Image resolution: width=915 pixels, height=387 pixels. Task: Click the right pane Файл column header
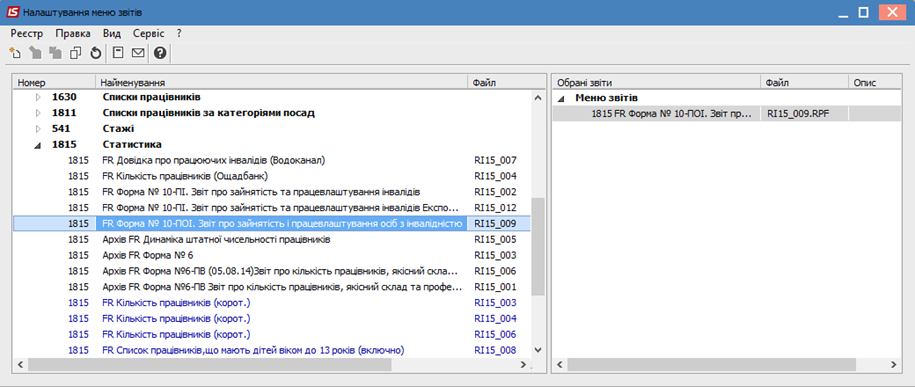click(805, 82)
